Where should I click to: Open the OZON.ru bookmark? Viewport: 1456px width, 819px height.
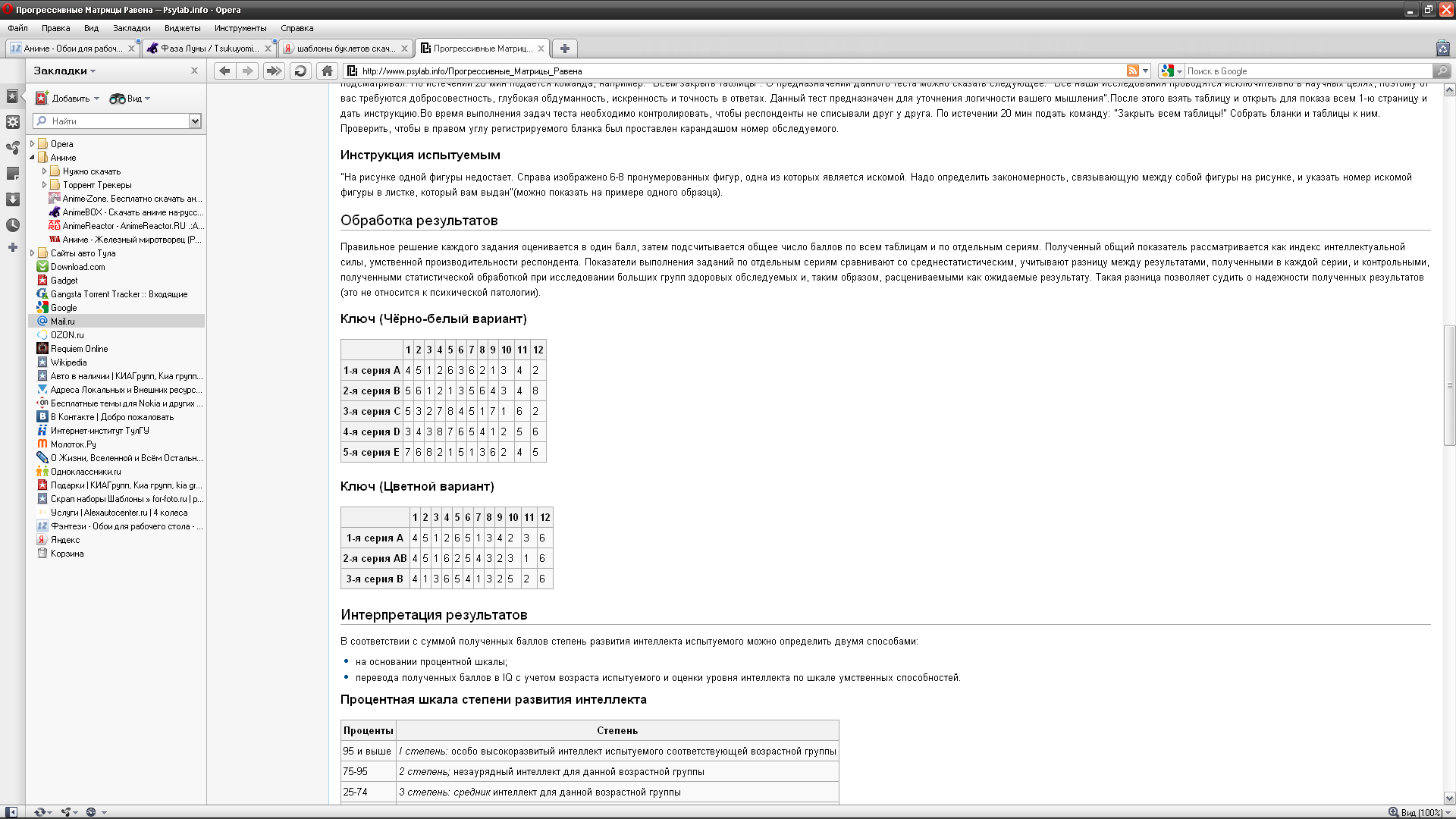(117, 335)
